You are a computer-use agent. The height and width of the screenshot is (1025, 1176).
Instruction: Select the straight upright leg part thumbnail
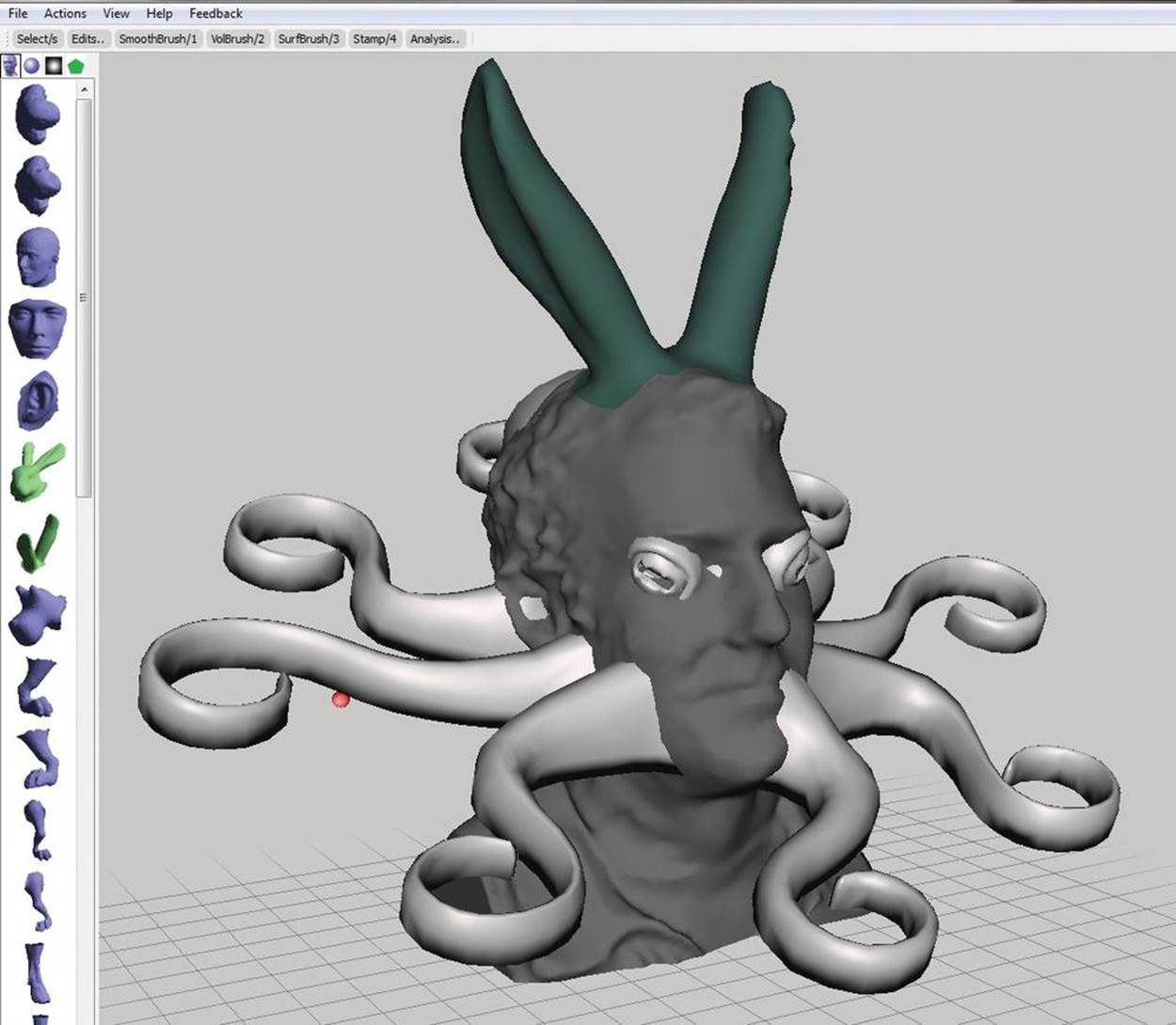[38, 972]
